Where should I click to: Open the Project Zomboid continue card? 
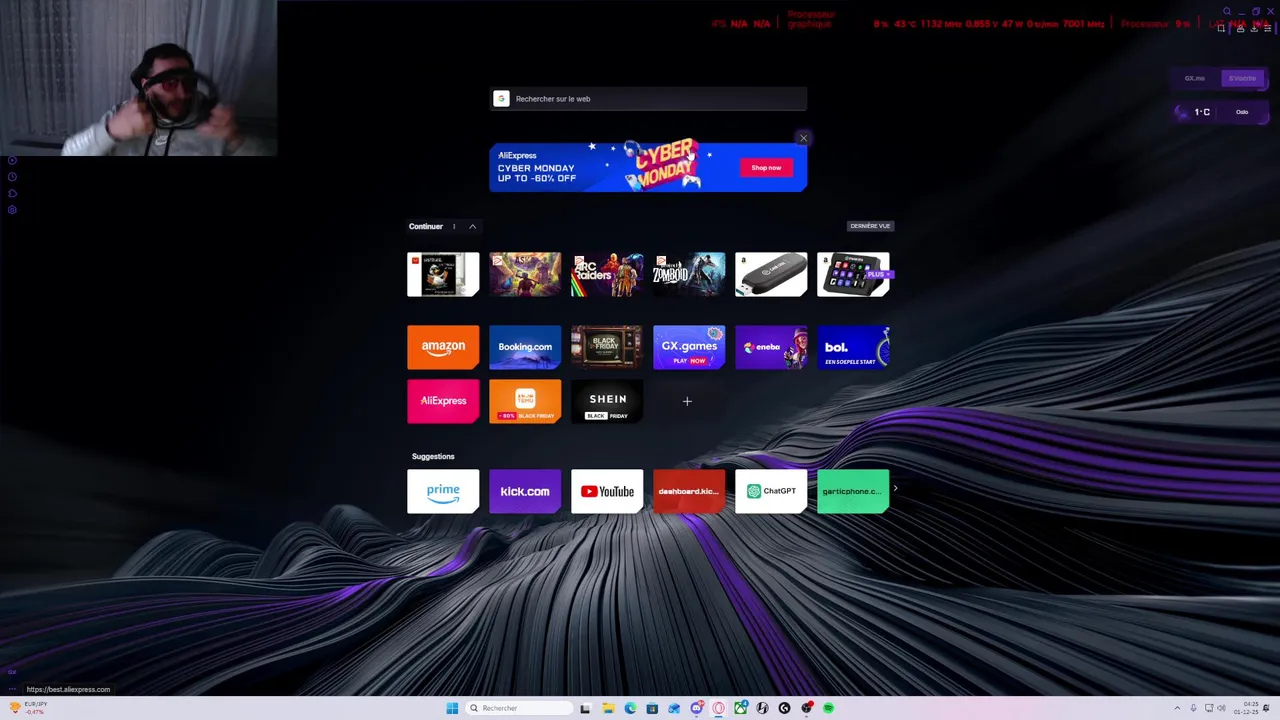coord(689,275)
